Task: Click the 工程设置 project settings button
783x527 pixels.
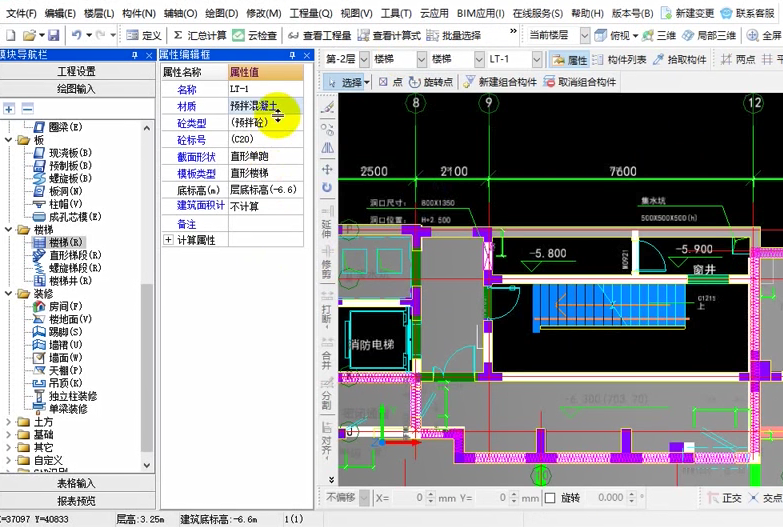Action: tap(76, 71)
